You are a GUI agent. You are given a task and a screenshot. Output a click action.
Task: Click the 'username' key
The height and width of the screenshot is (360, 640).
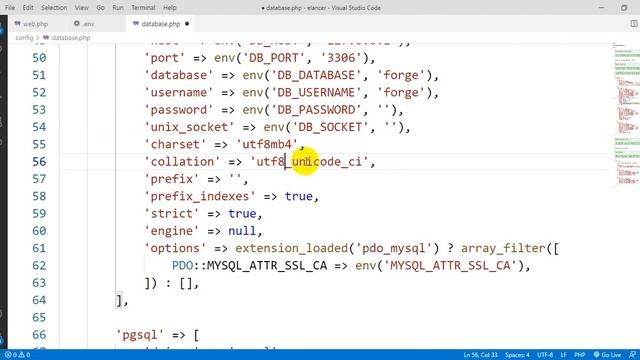point(179,93)
